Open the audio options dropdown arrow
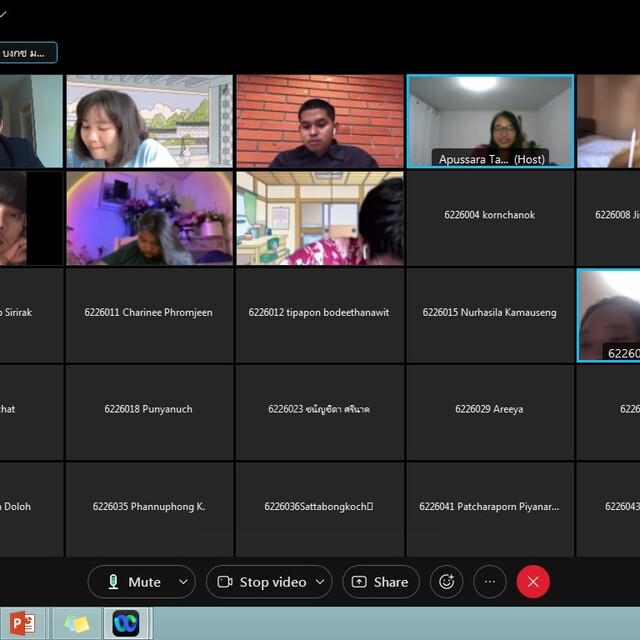640x640 pixels. click(183, 582)
